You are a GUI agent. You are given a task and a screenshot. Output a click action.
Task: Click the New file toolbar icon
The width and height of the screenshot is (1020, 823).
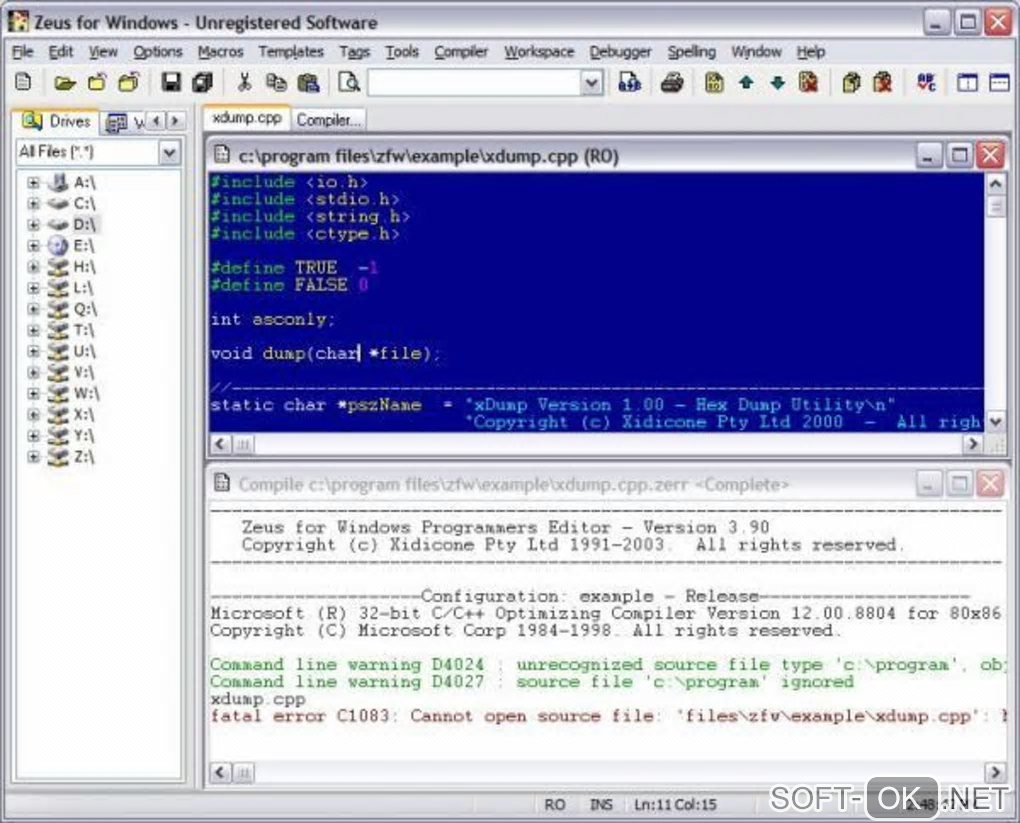pos(23,83)
